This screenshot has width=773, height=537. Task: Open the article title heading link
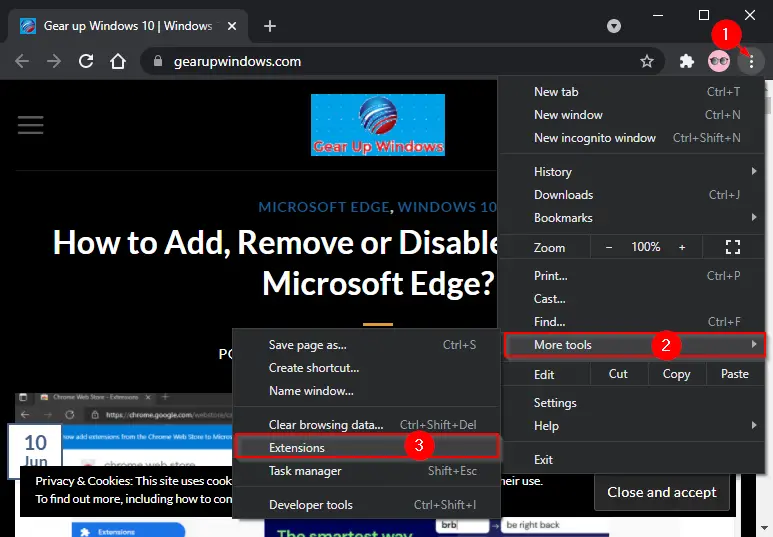point(276,263)
